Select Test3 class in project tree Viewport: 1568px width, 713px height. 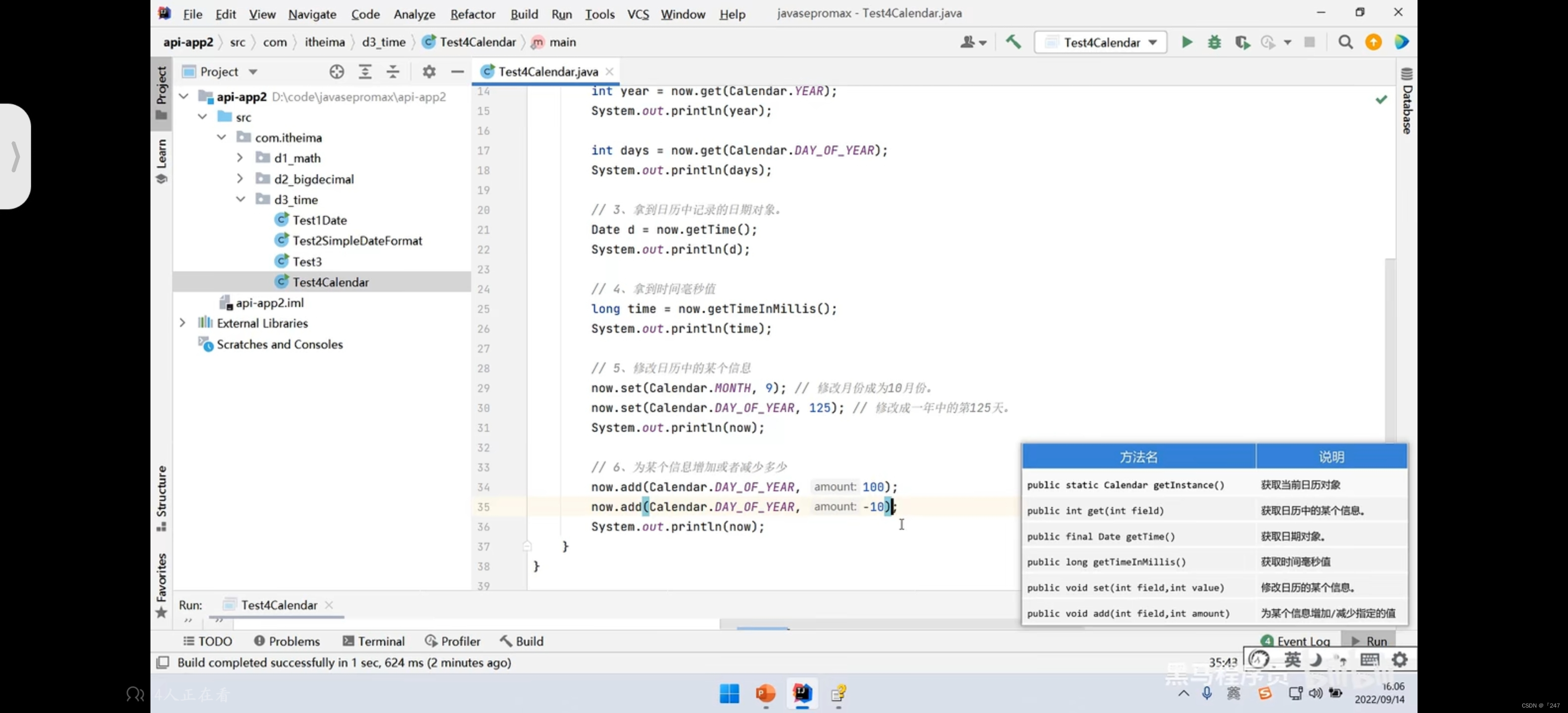point(306,261)
